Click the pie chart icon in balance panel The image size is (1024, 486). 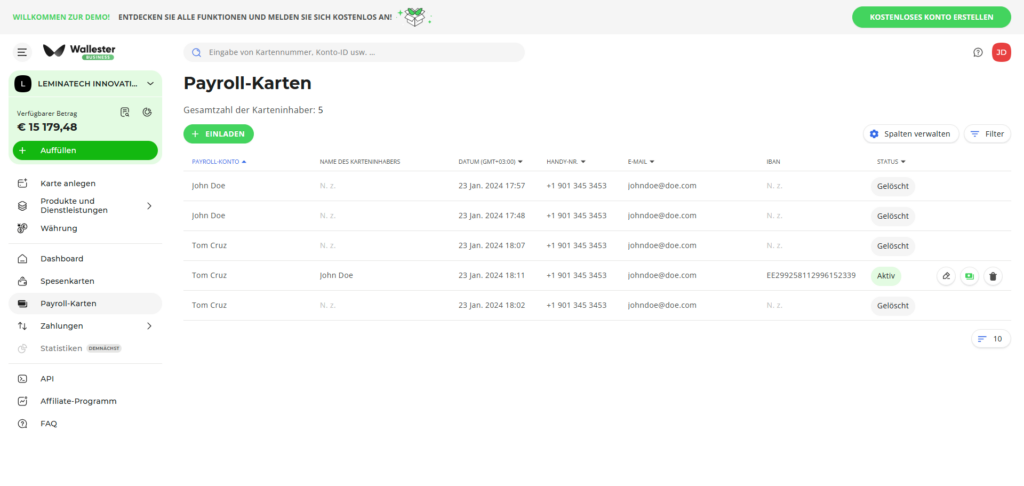click(146, 112)
